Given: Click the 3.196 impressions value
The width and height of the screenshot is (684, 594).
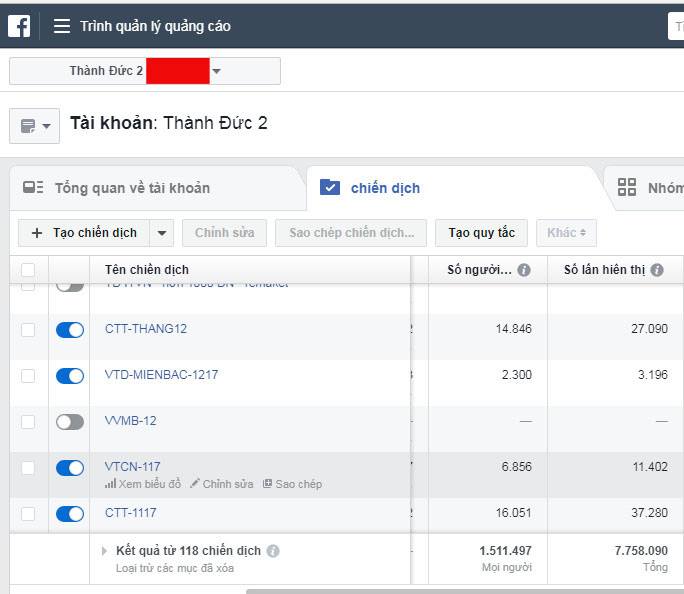Looking at the screenshot, I should tap(653, 375).
